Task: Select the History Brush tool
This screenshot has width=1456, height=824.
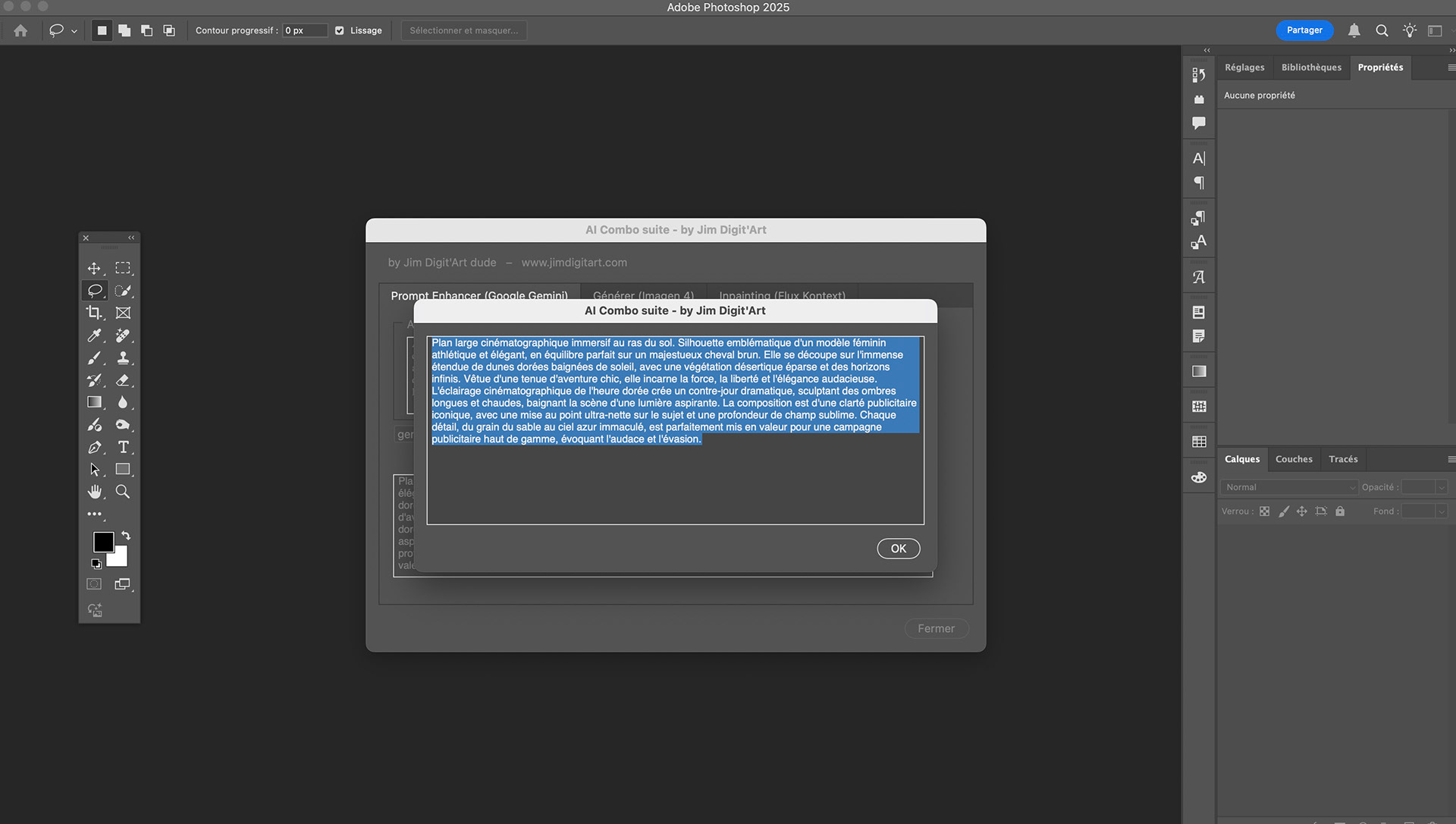Action: (94, 380)
